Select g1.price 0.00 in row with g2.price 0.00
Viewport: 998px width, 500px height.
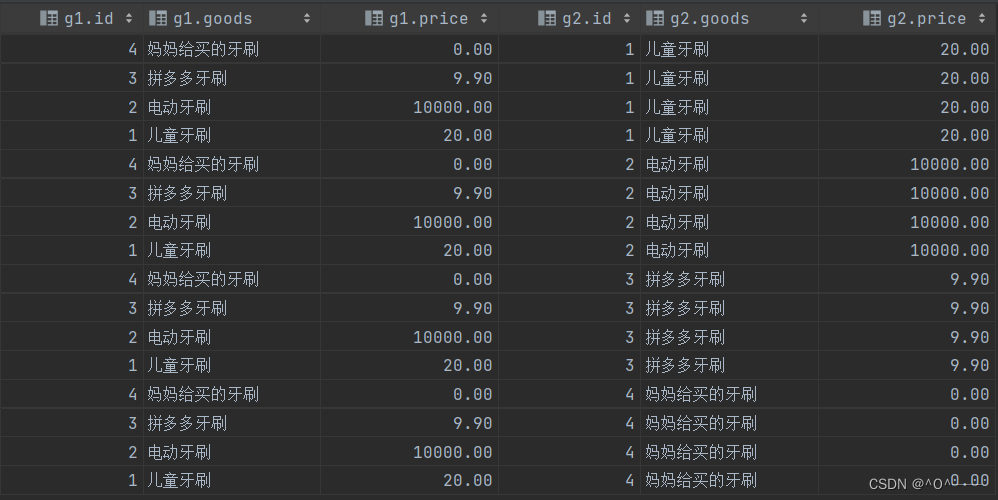click(x=472, y=394)
